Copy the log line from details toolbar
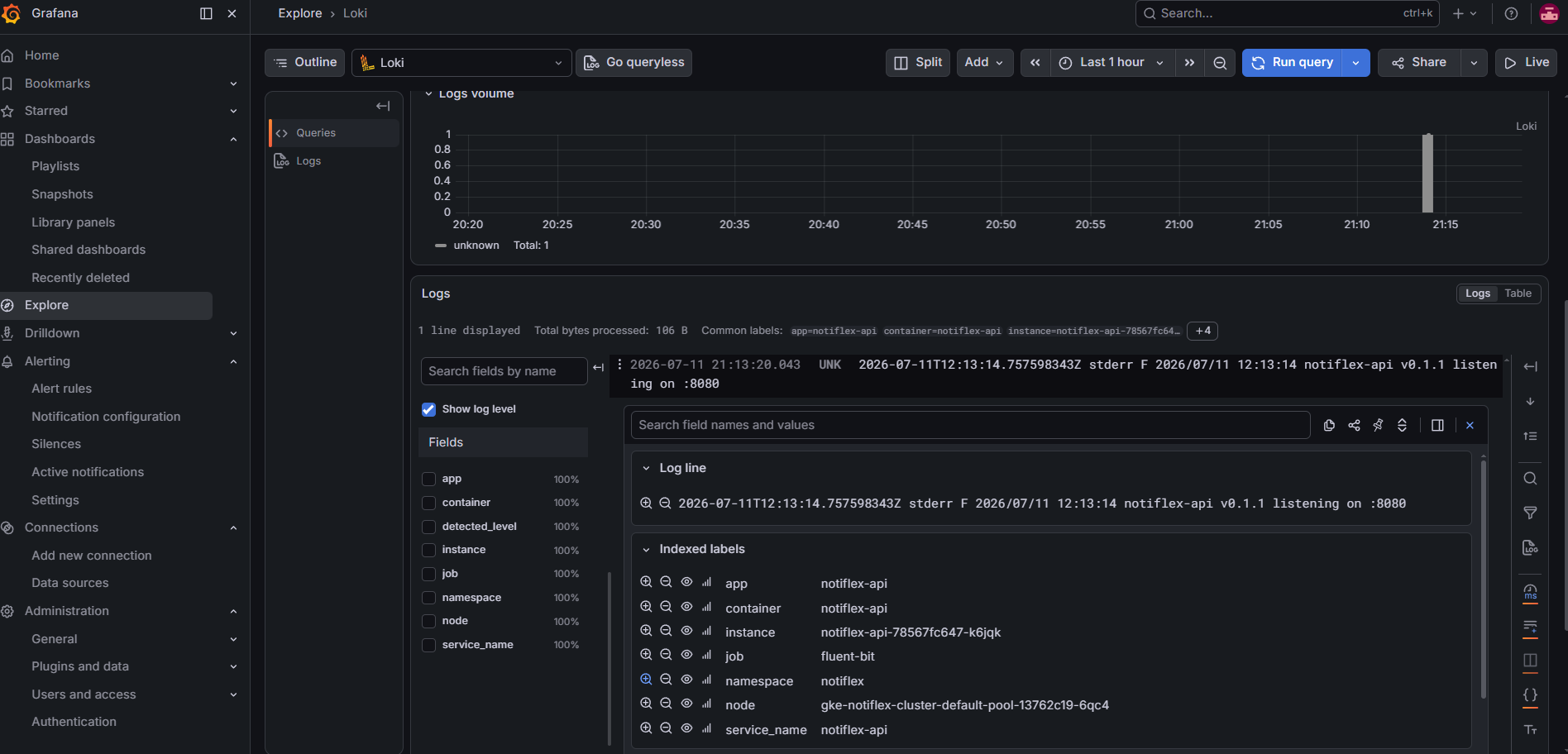 [1329, 425]
